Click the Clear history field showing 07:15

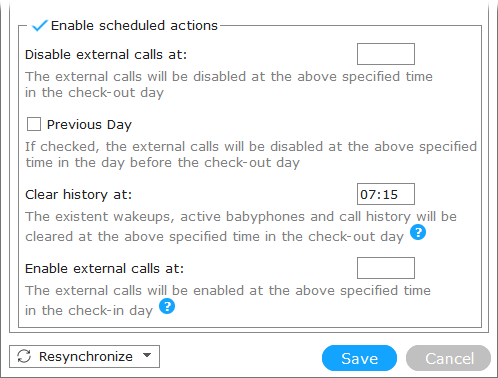point(386,194)
